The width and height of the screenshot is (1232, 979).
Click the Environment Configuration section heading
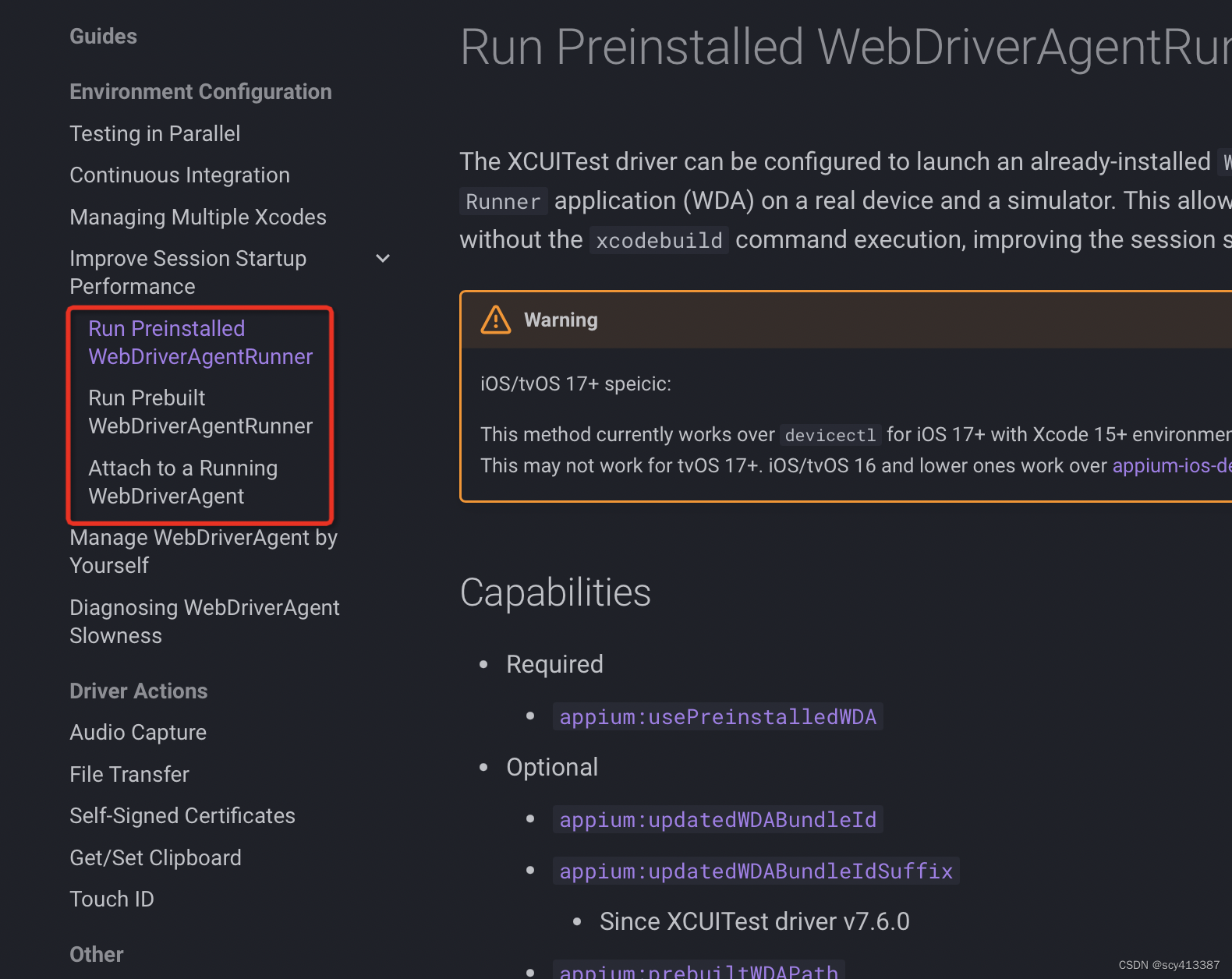(201, 92)
